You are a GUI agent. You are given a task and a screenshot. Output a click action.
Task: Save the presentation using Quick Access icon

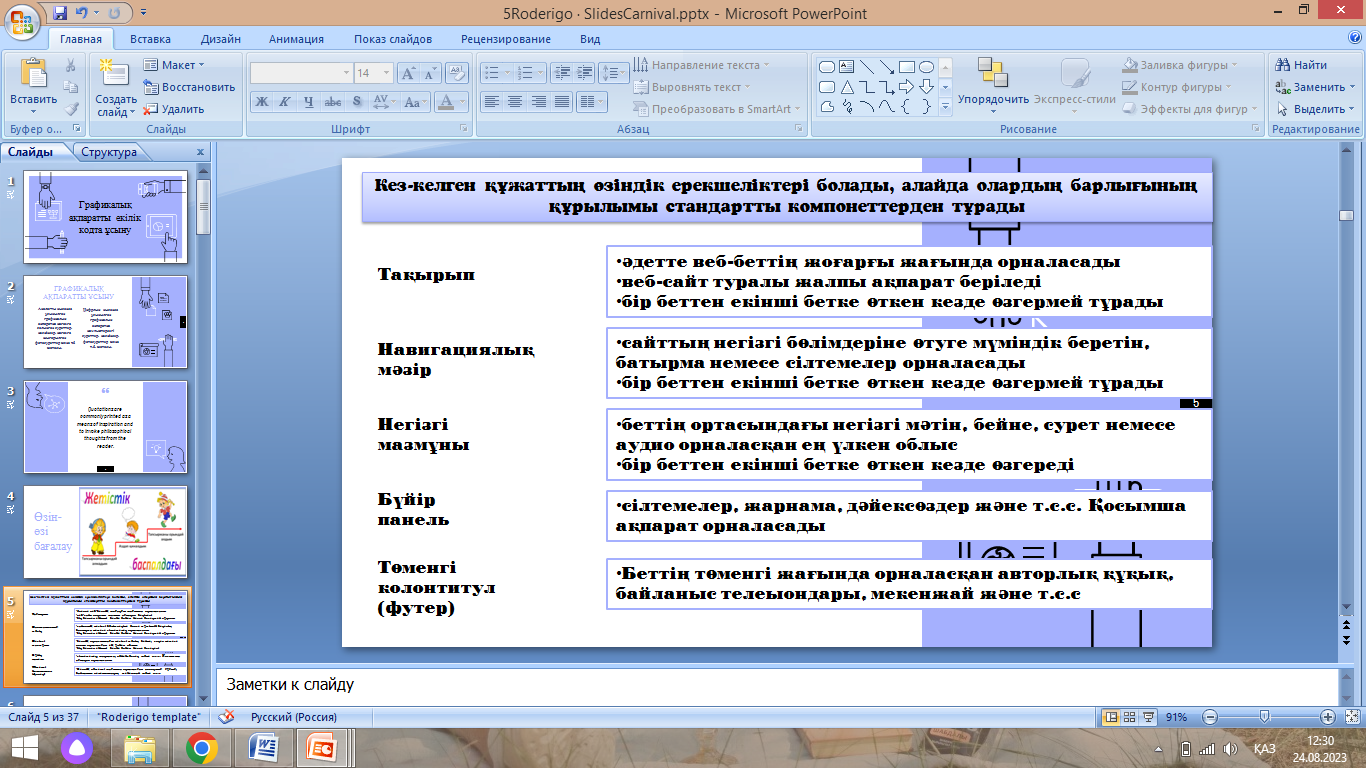(60, 14)
